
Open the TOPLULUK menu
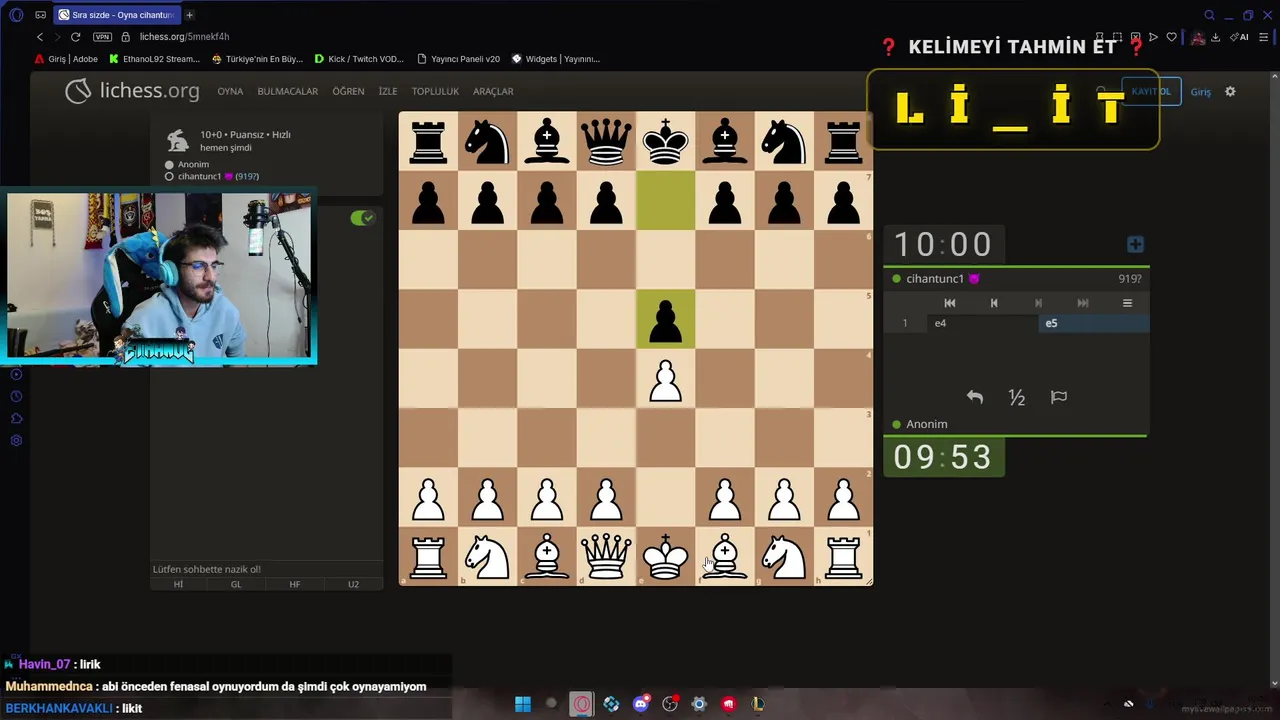(x=435, y=91)
